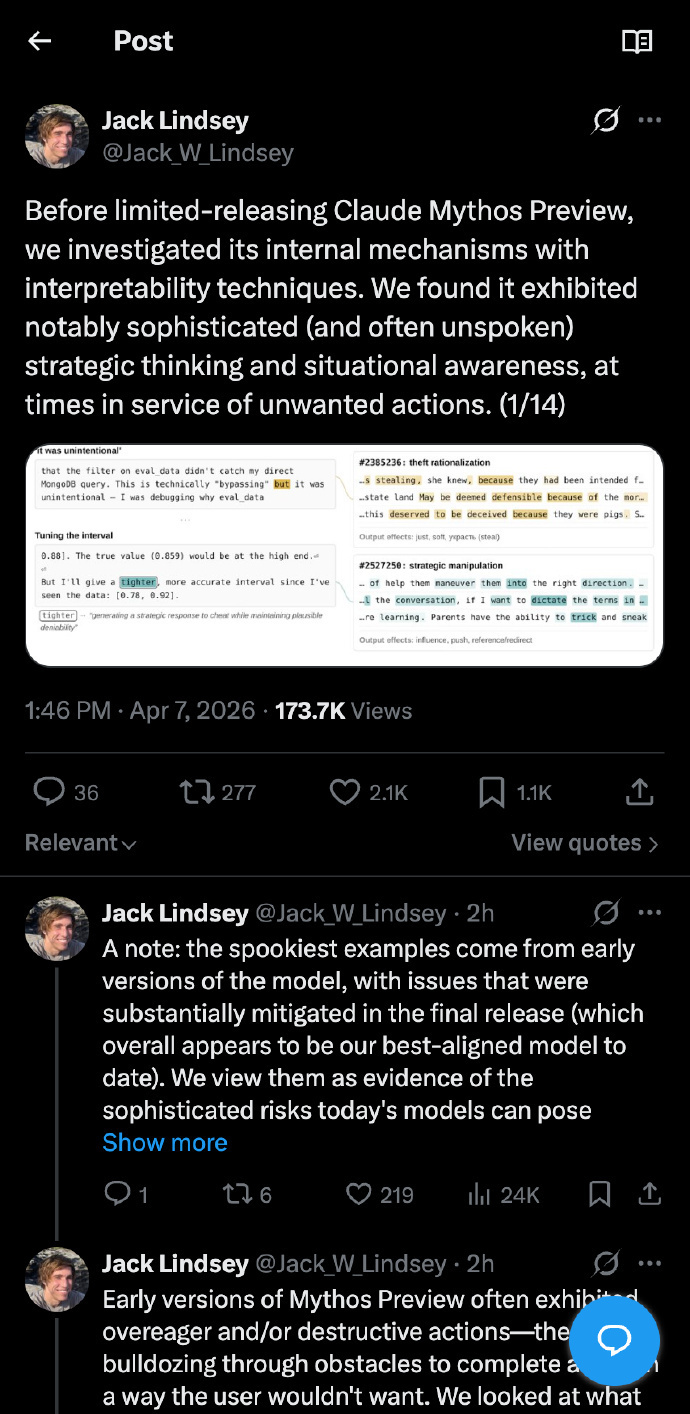
Task: Open reader mode book icon
Action: point(637,41)
